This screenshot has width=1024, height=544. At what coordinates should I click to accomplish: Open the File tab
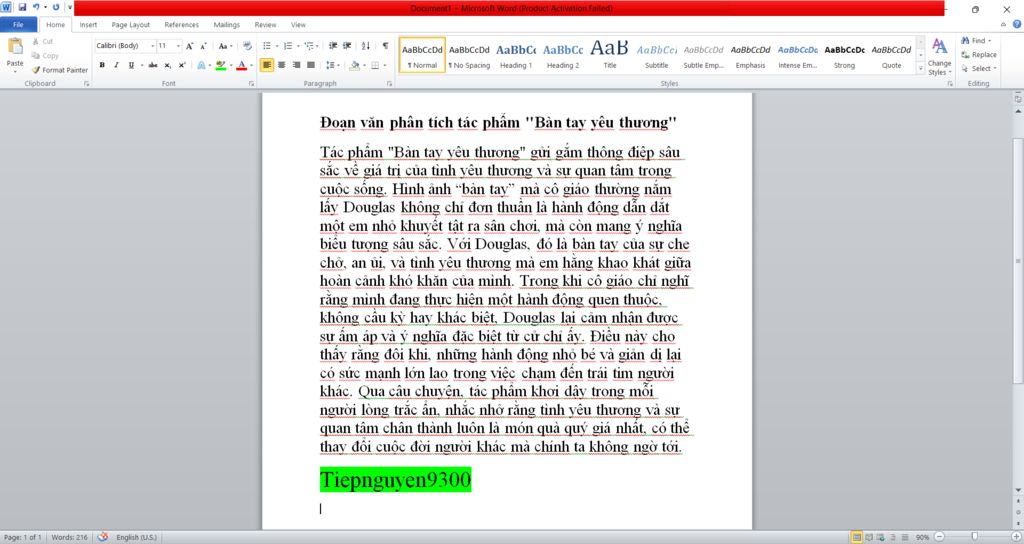18,25
